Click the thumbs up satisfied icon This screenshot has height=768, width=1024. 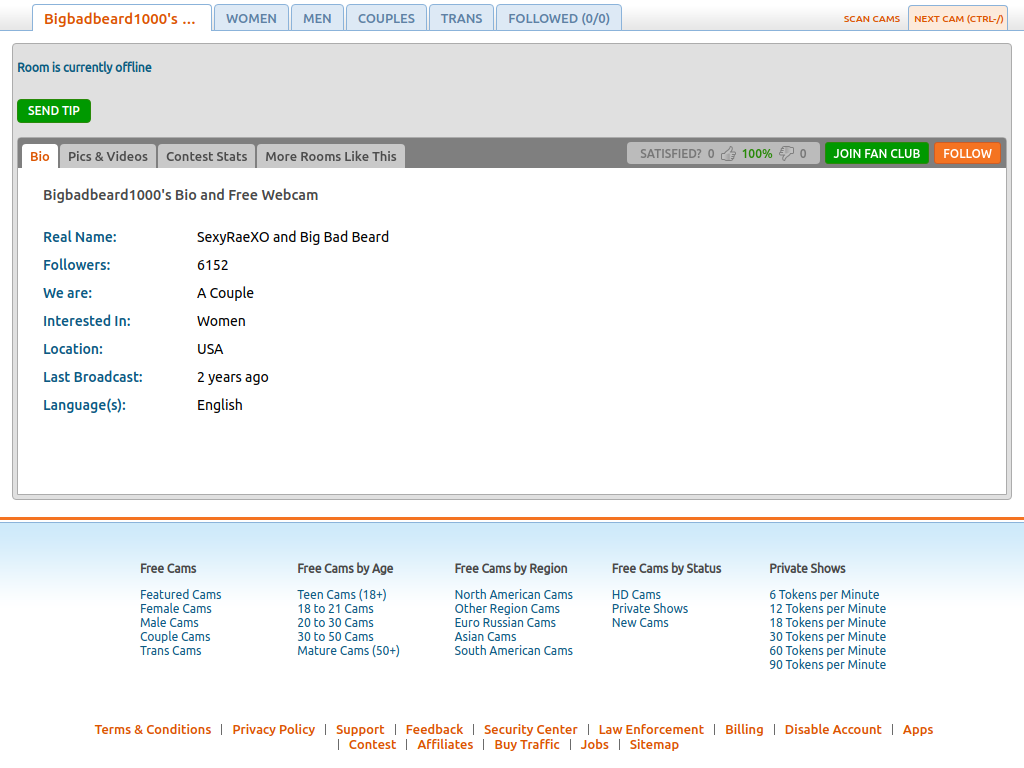pos(728,153)
